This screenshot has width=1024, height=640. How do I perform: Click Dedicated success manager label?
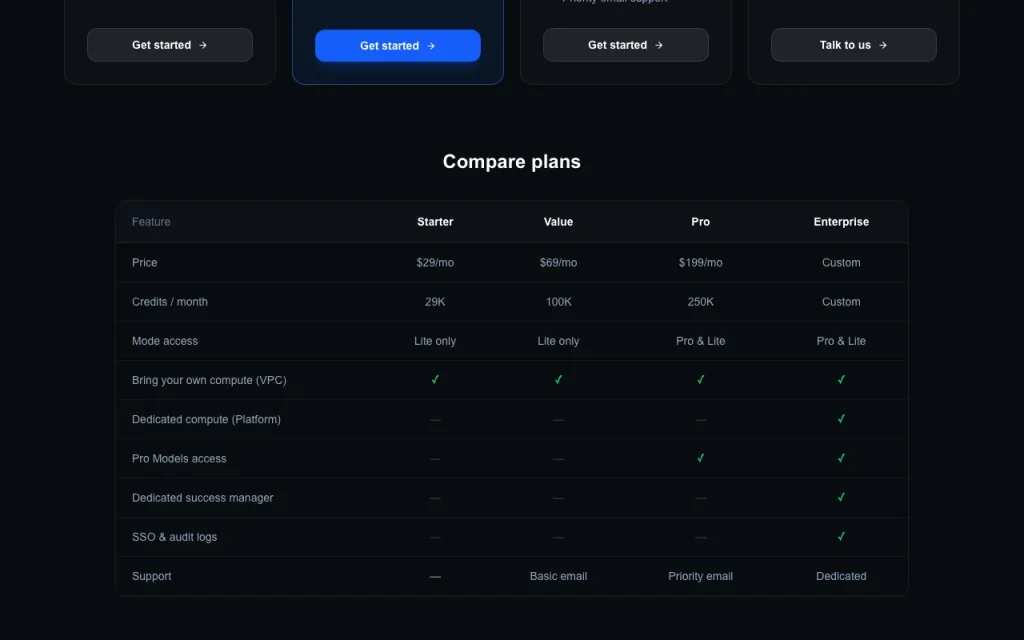(202, 498)
